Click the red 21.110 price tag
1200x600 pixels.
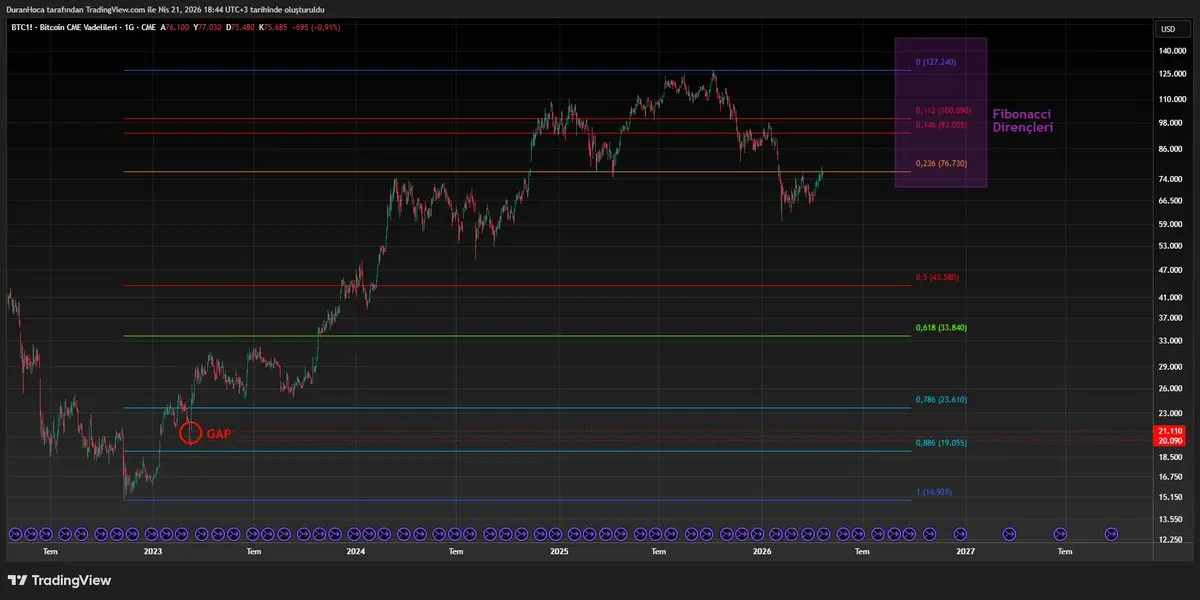pyautogui.click(x=1171, y=431)
